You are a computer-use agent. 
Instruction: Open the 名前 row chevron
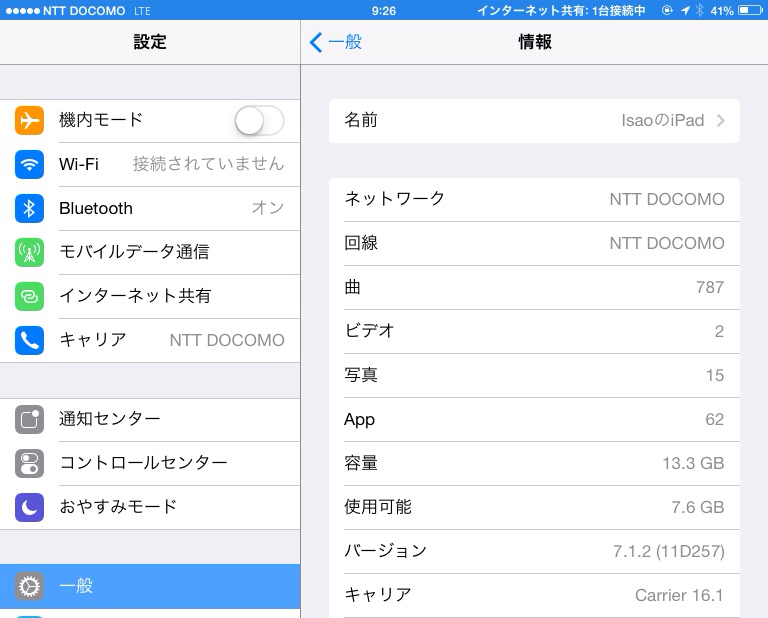(x=720, y=120)
